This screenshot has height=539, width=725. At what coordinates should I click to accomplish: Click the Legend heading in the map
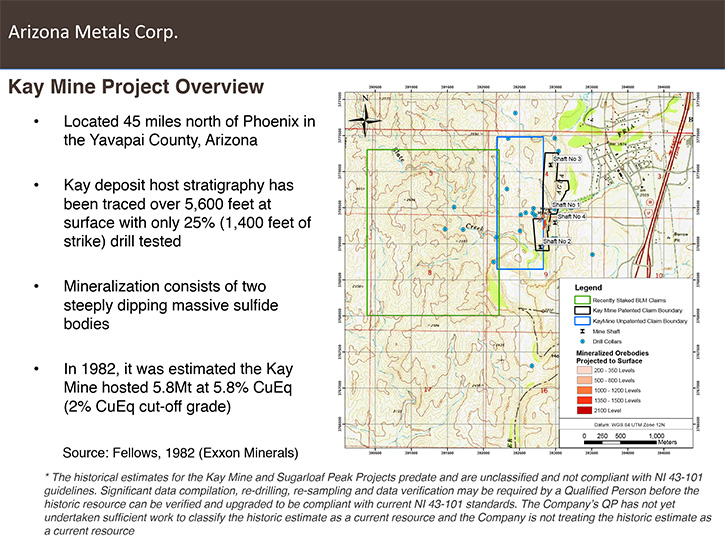(588, 288)
